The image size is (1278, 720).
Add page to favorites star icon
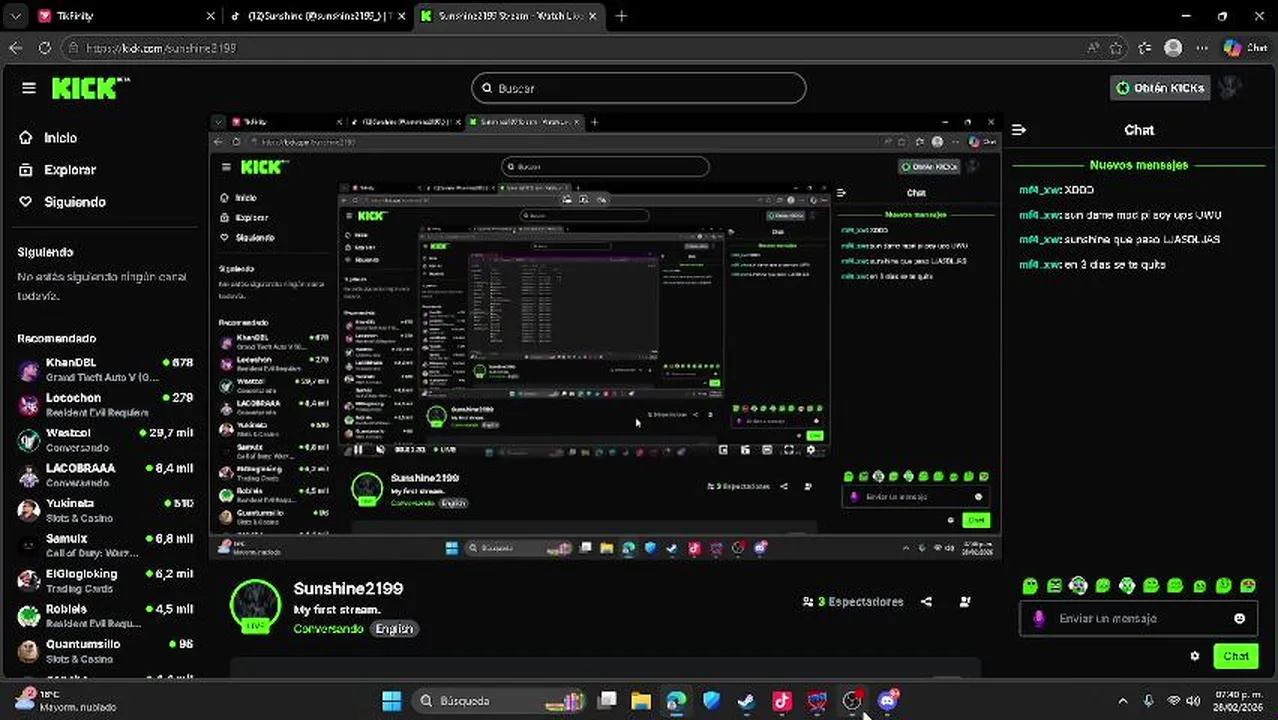1116,48
